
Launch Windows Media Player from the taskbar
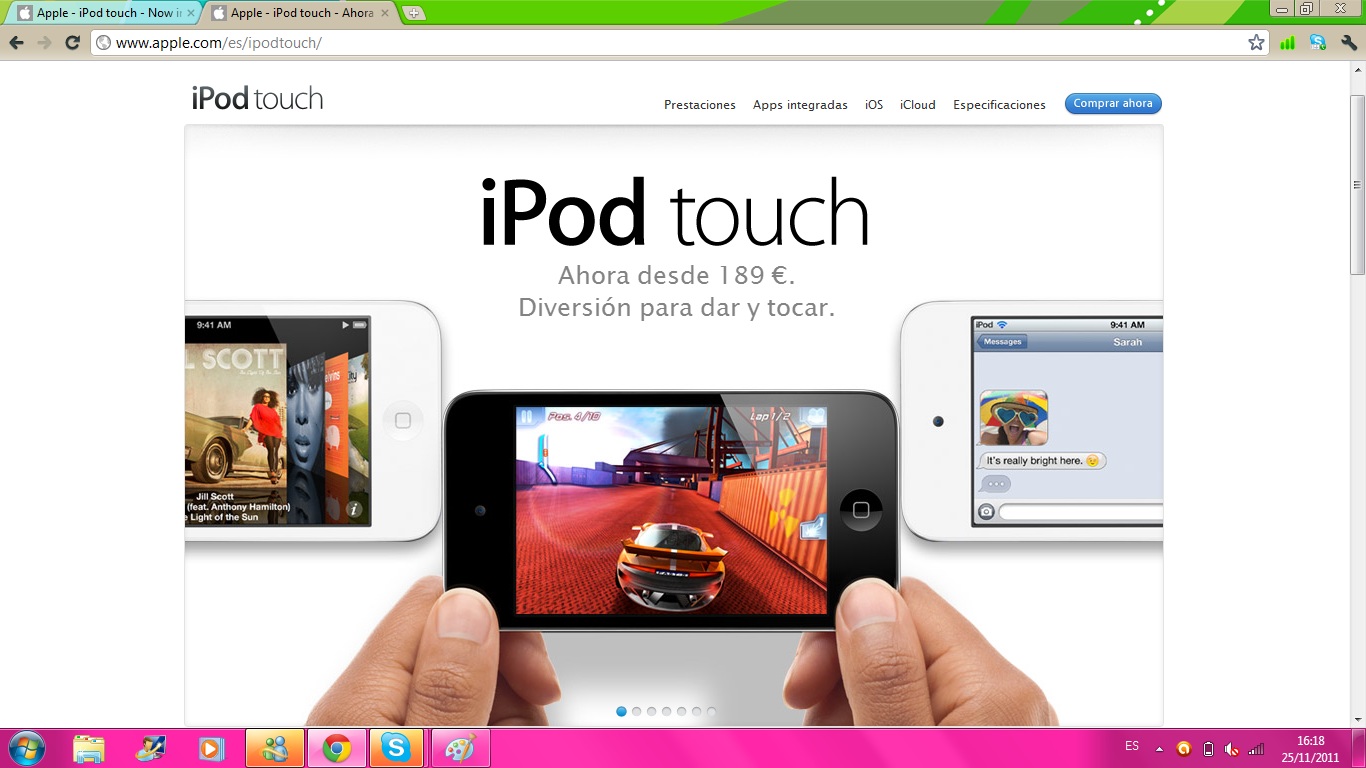coord(211,748)
